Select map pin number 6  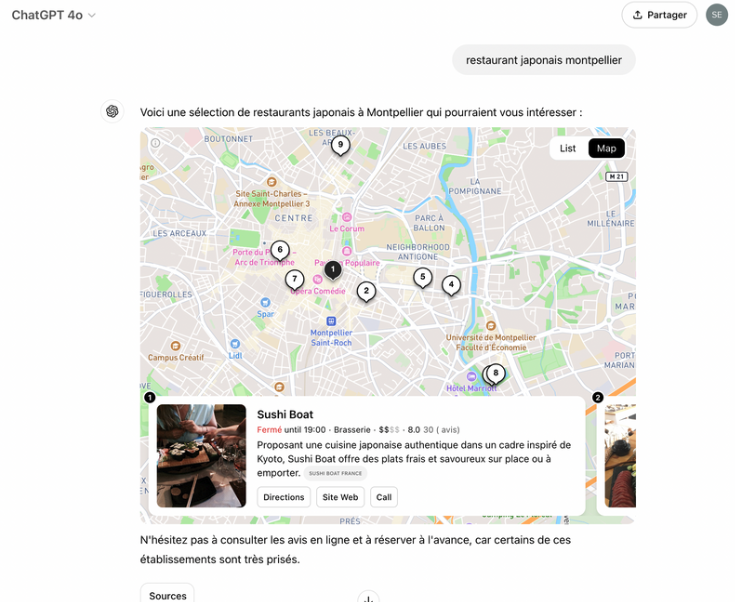pyautogui.click(x=280, y=250)
